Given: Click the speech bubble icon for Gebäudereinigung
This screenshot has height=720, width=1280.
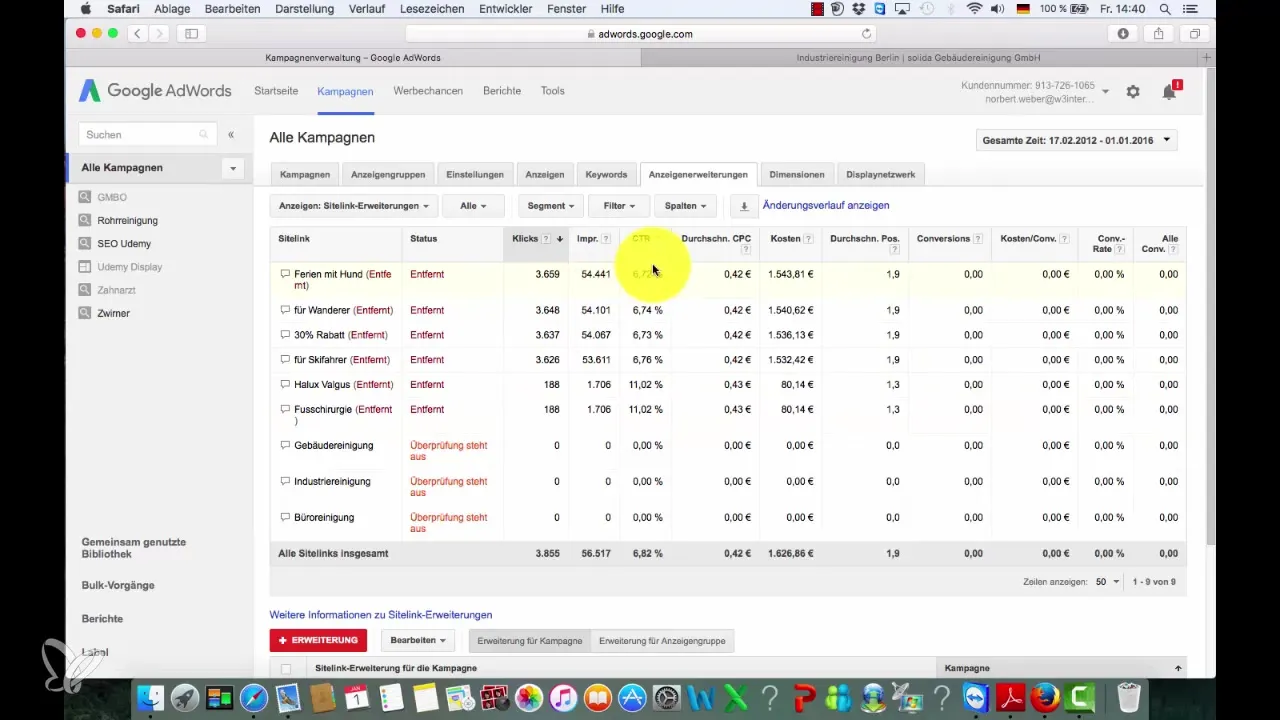Looking at the screenshot, I should (285, 445).
